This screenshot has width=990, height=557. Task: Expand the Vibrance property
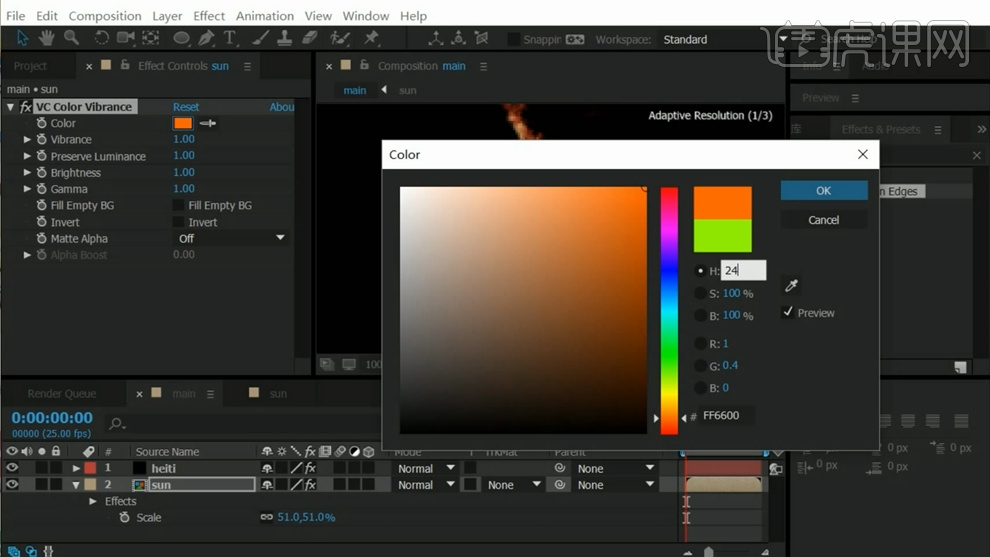point(27,140)
